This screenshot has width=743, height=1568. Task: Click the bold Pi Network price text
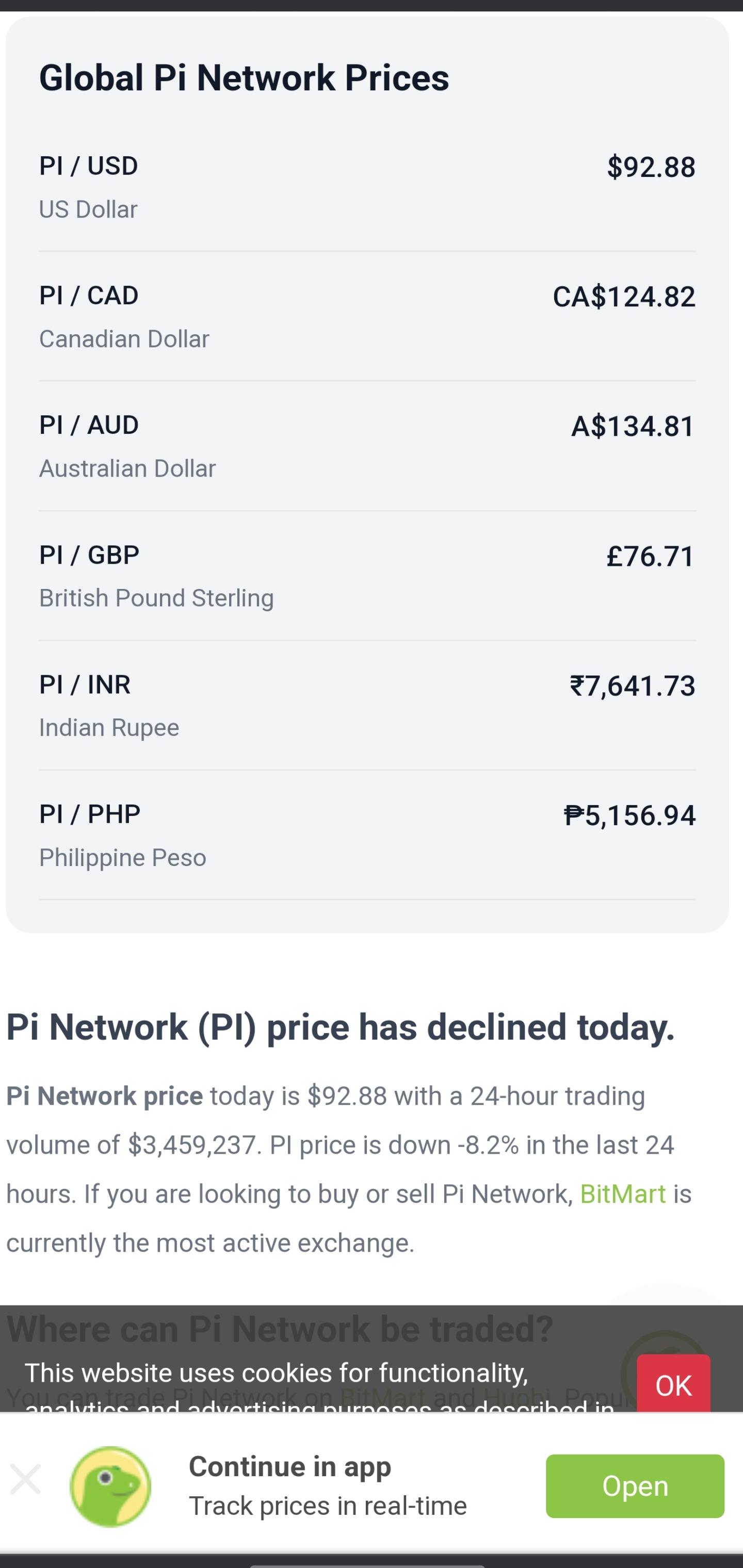pos(104,1096)
